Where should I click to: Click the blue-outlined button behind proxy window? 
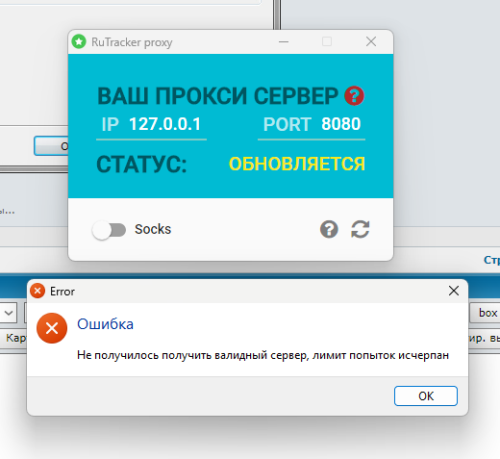51,146
